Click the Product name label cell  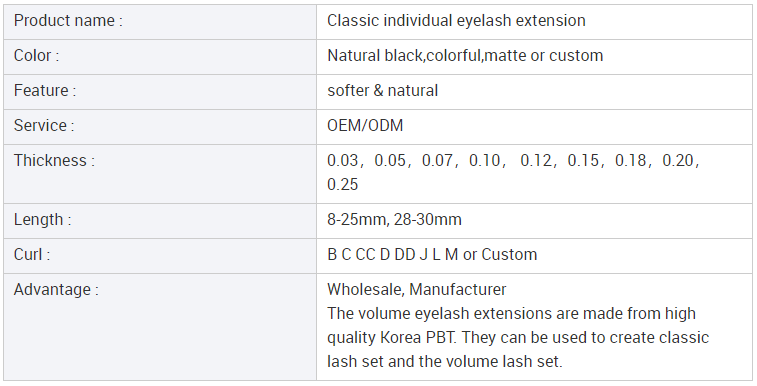pos(160,22)
